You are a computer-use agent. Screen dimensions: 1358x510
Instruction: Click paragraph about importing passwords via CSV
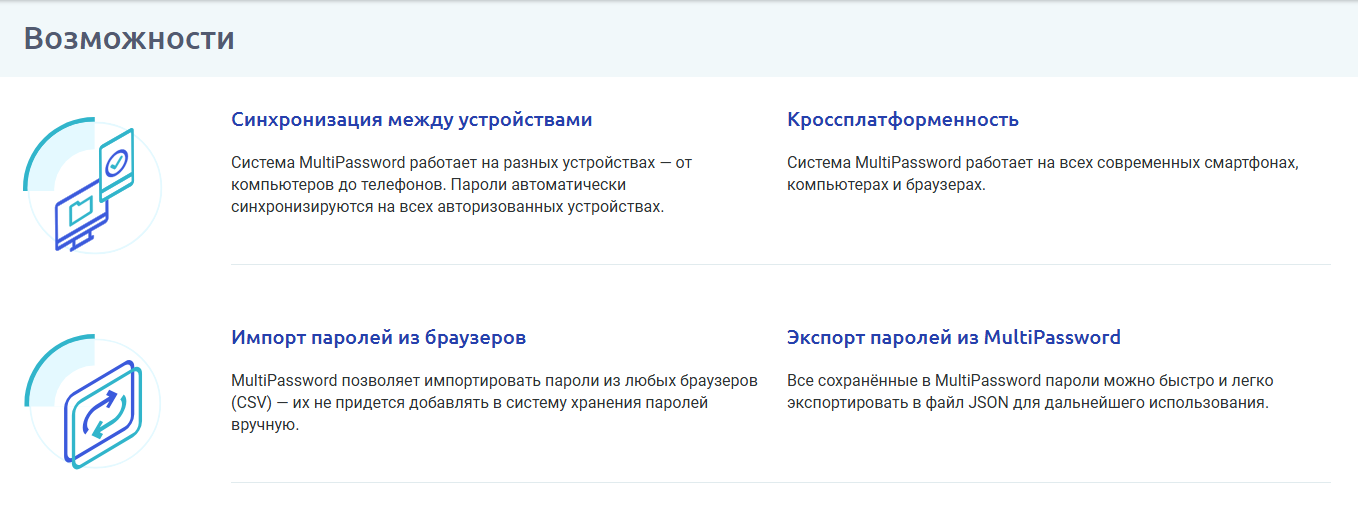click(x=495, y=403)
